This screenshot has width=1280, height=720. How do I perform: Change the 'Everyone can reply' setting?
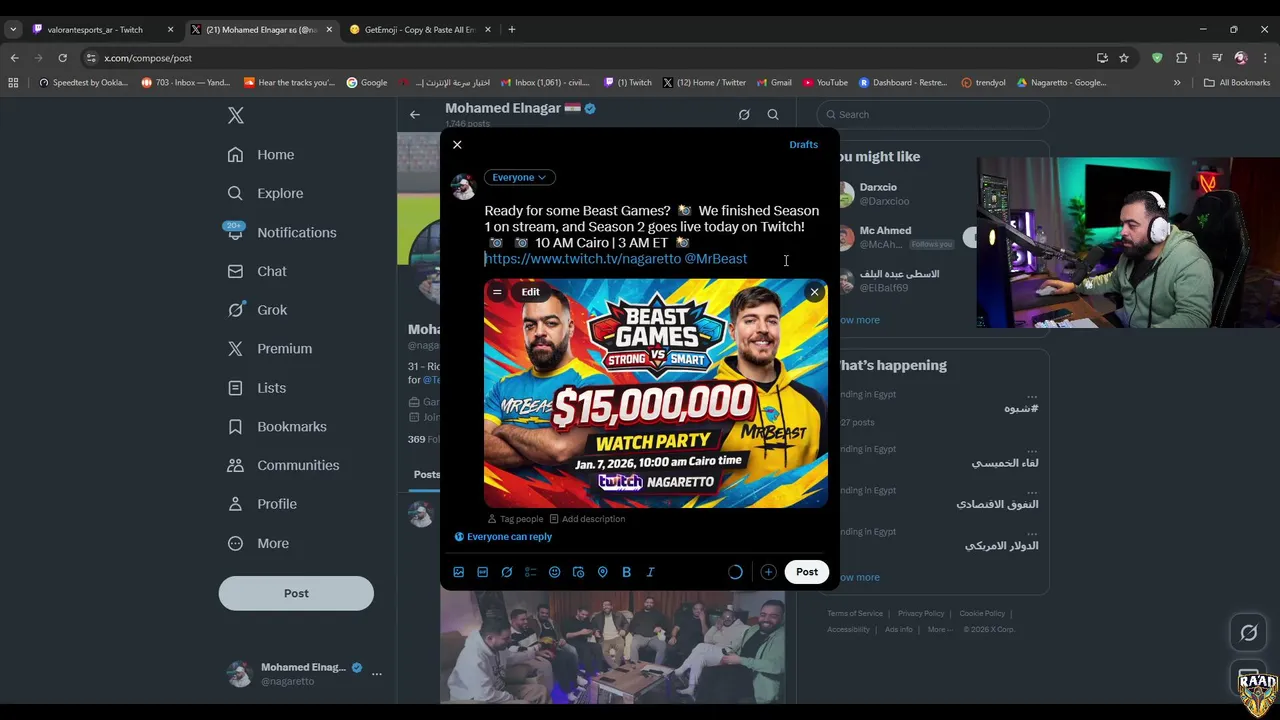click(x=503, y=537)
